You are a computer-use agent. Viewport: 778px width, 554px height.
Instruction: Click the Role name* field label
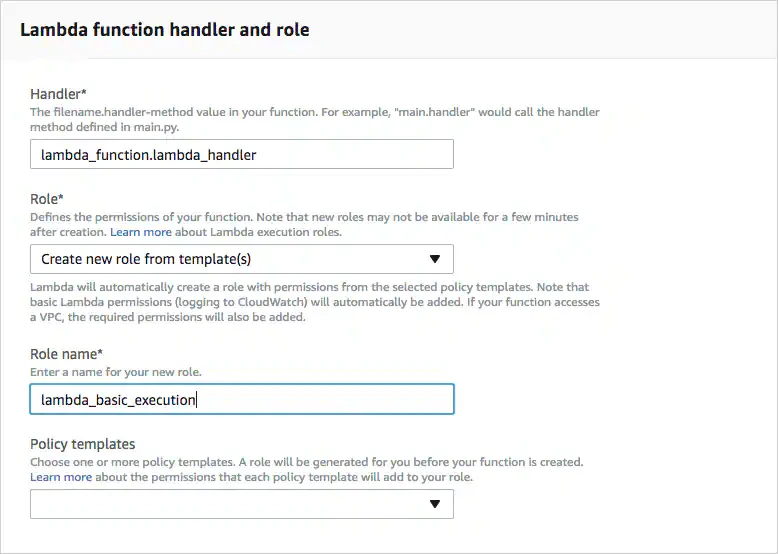[67, 354]
